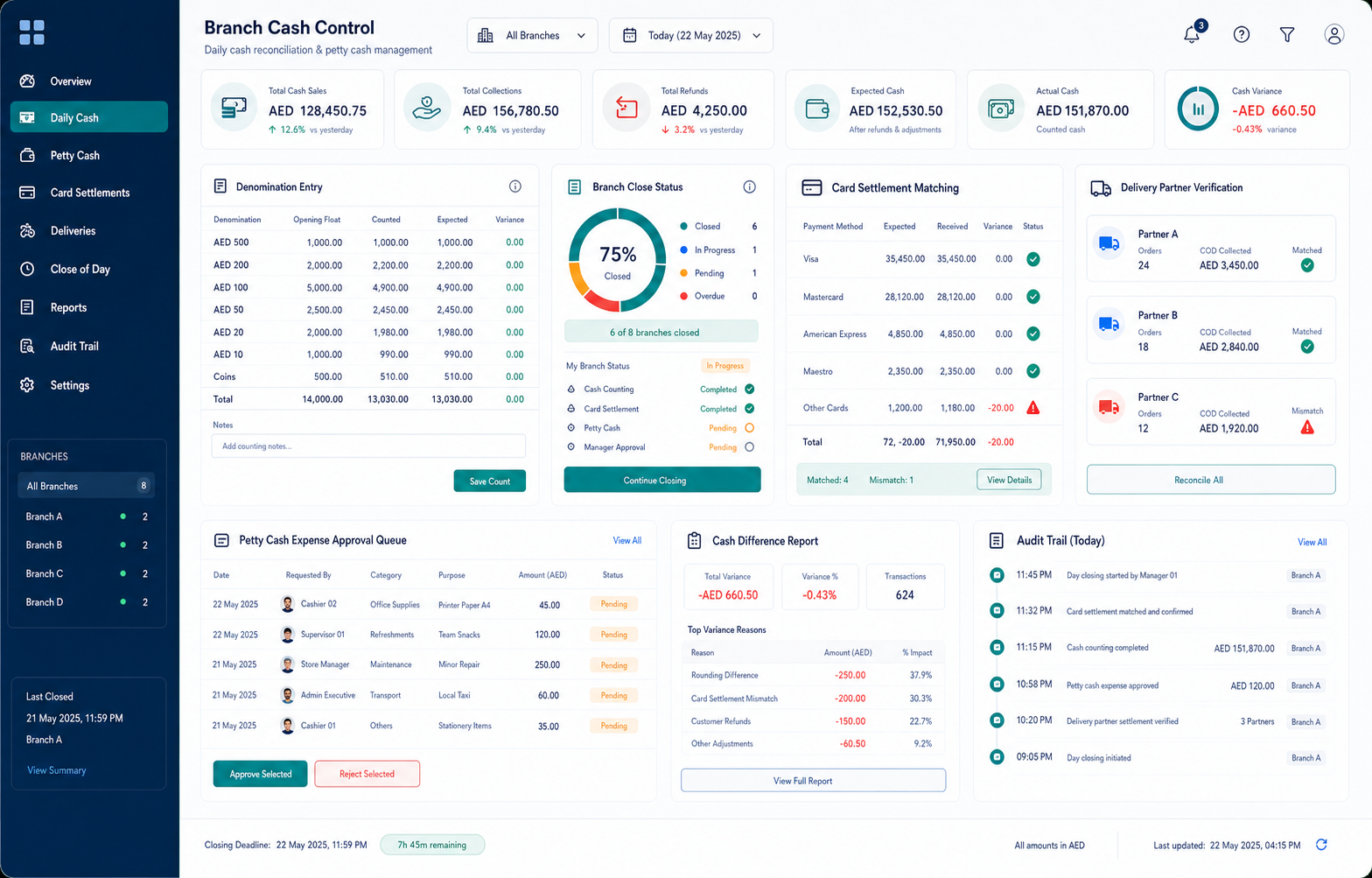Click the app logo grid icon
Image resolution: width=1372 pixels, height=878 pixels.
pos(31,32)
